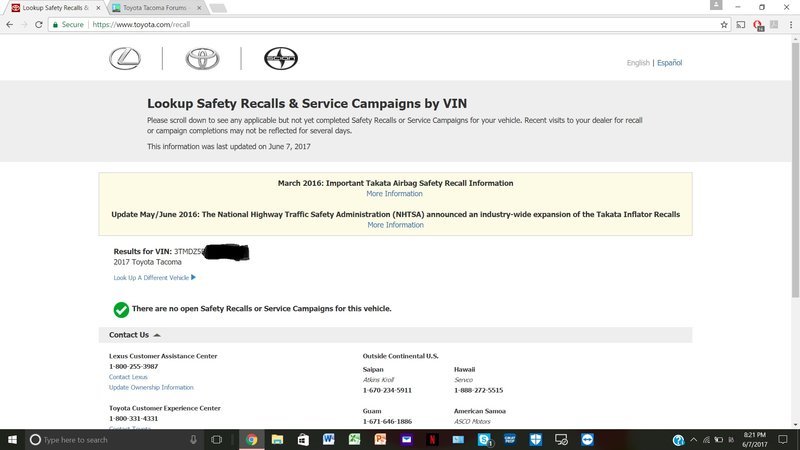Click the taskbar clock showing 8:21 PM
800x450 pixels.
coord(755,439)
